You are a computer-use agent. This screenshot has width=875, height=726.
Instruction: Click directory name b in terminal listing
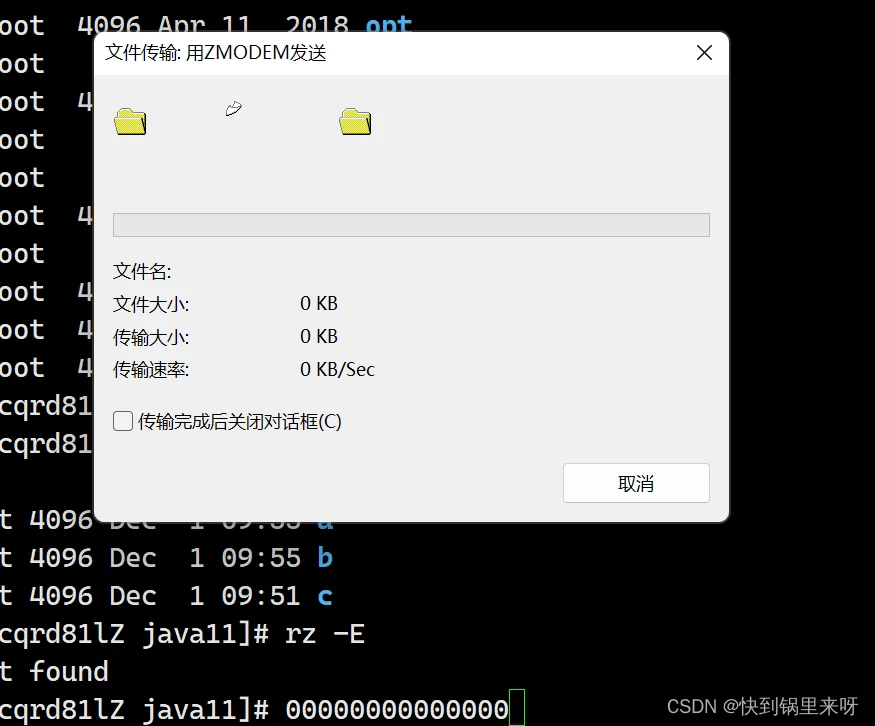[x=325, y=558]
